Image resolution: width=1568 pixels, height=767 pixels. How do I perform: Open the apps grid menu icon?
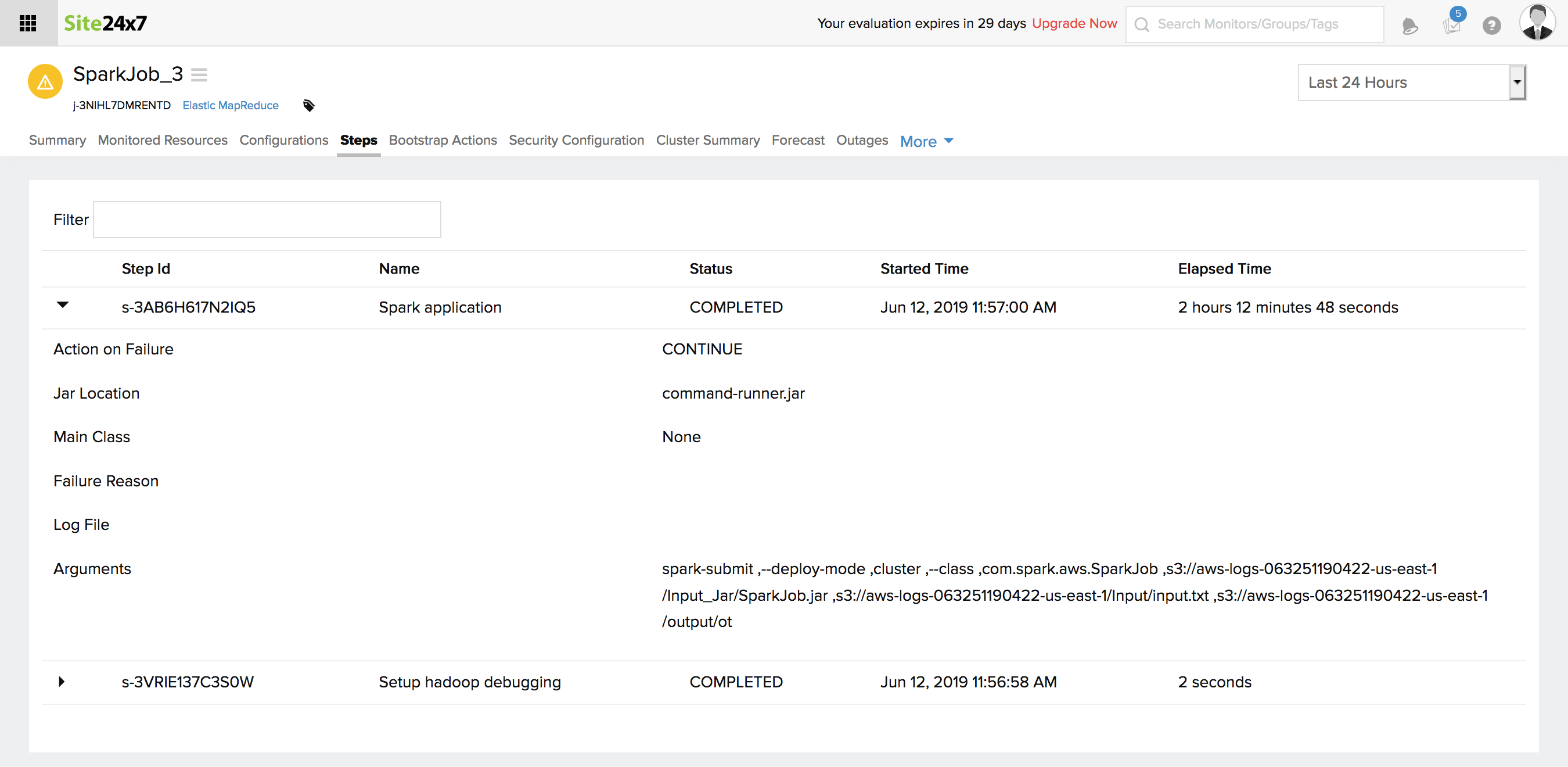point(28,23)
